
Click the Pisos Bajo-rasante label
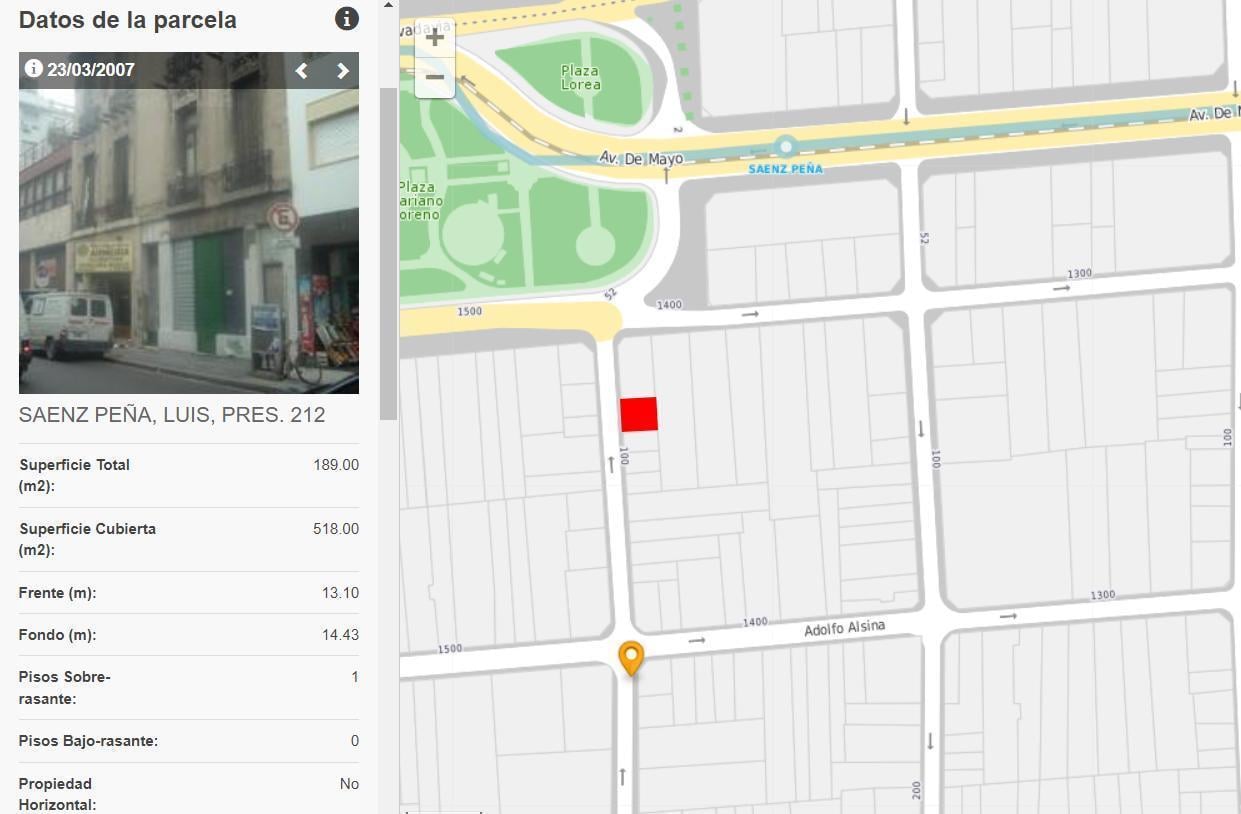89,741
